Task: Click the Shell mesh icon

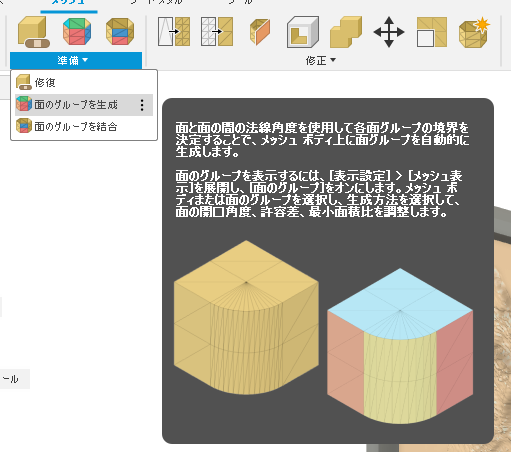Action: point(303,32)
